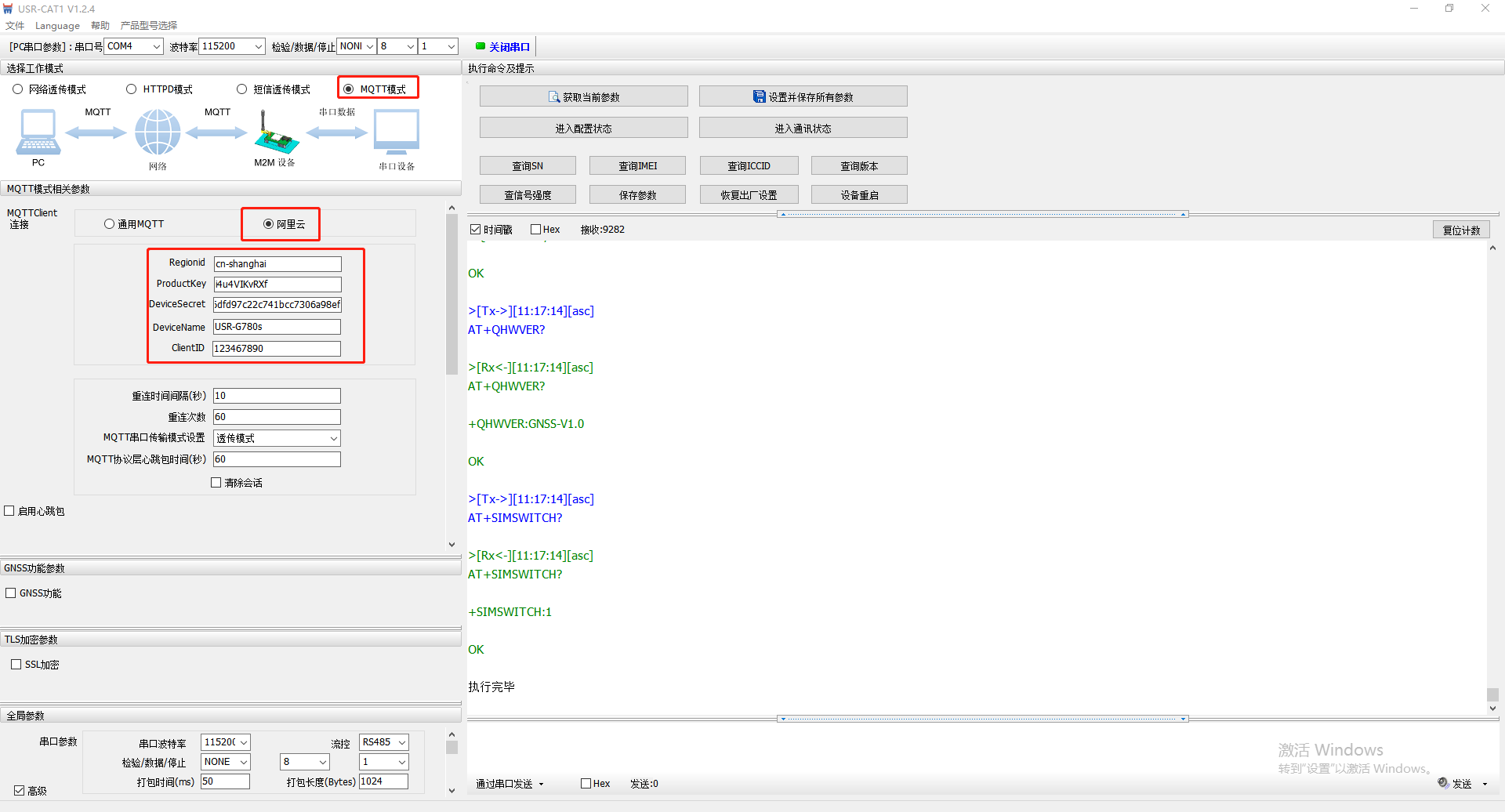Click the 设备重启 button
This screenshot has width=1505, height=812.
click(x=859, y=195)
